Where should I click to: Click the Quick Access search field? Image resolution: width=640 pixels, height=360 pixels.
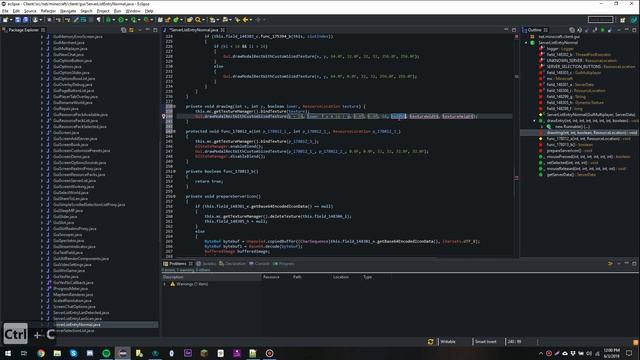[600, 20]
